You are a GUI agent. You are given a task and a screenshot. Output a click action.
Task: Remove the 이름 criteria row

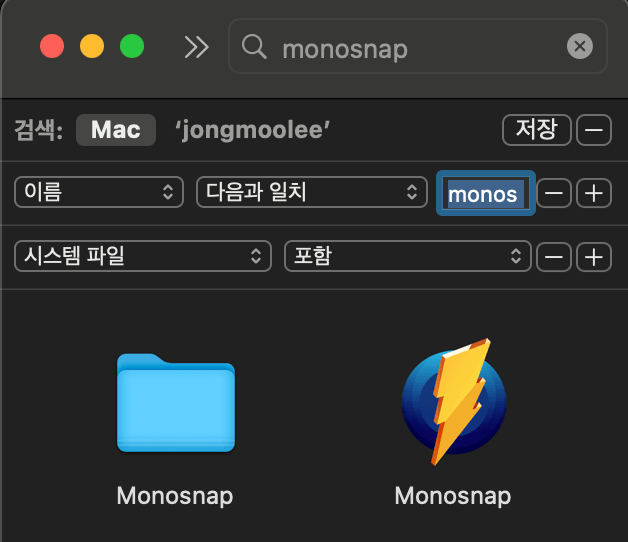(554, 193)
